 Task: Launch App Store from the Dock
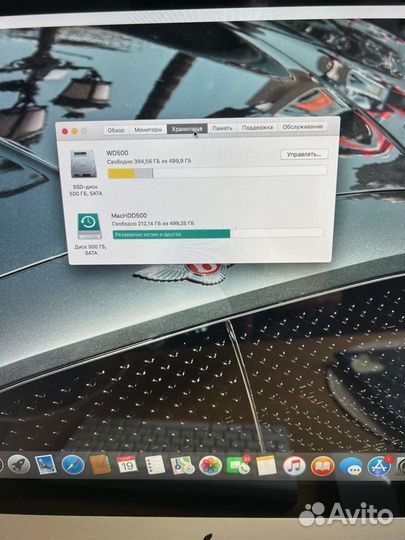tap(379, 467)
